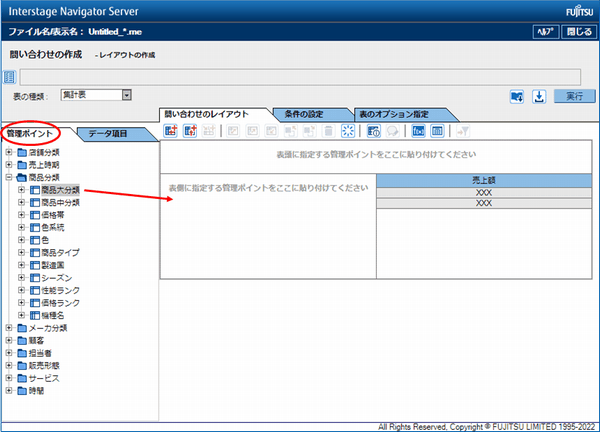Open the 表の種類 dropdown showing 集計表
Screen dimensions: 600x432
pyautogui.click(x=96, y=95)
